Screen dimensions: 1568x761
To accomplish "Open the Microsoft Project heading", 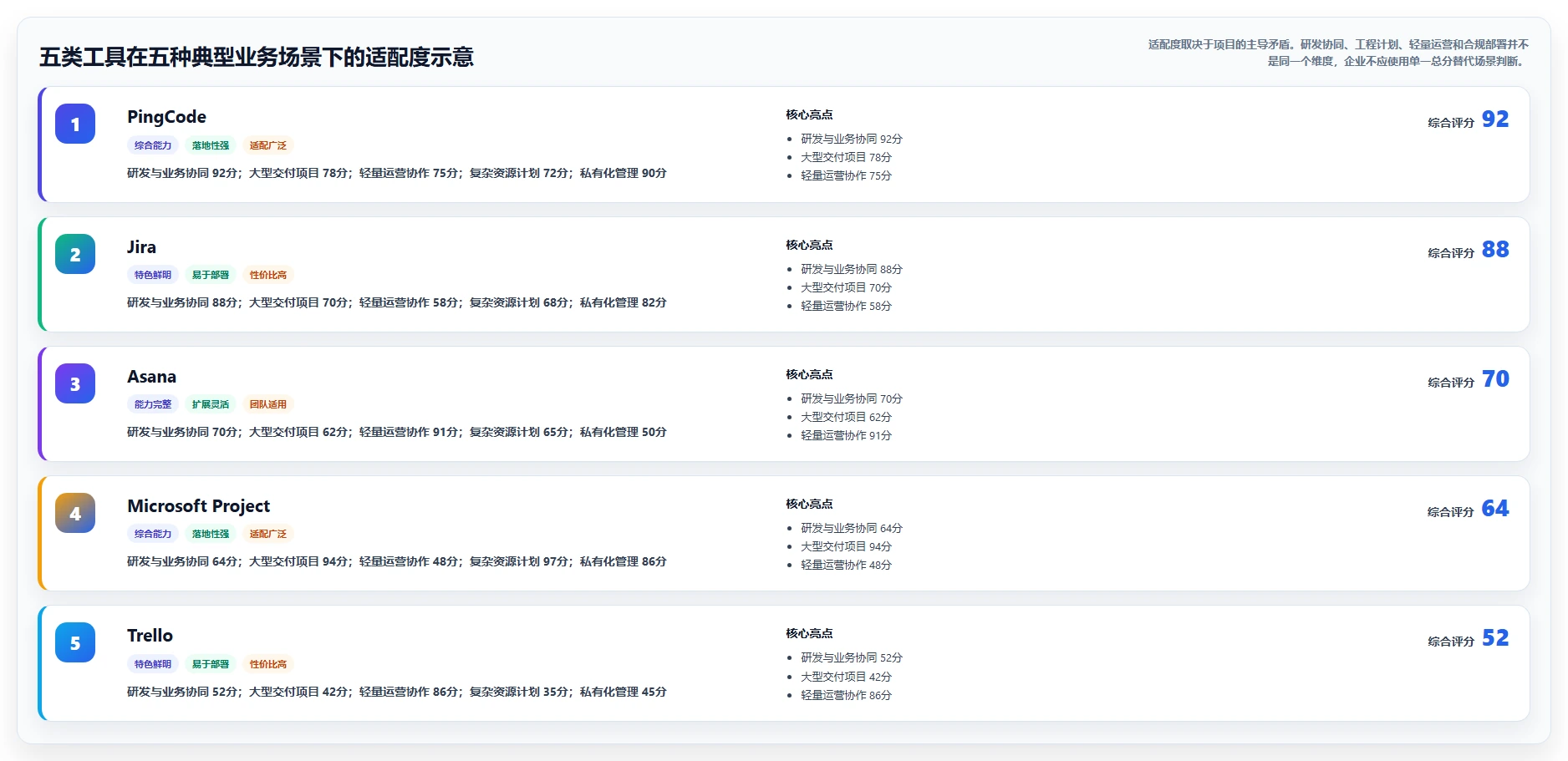I will tap(198, 506).
